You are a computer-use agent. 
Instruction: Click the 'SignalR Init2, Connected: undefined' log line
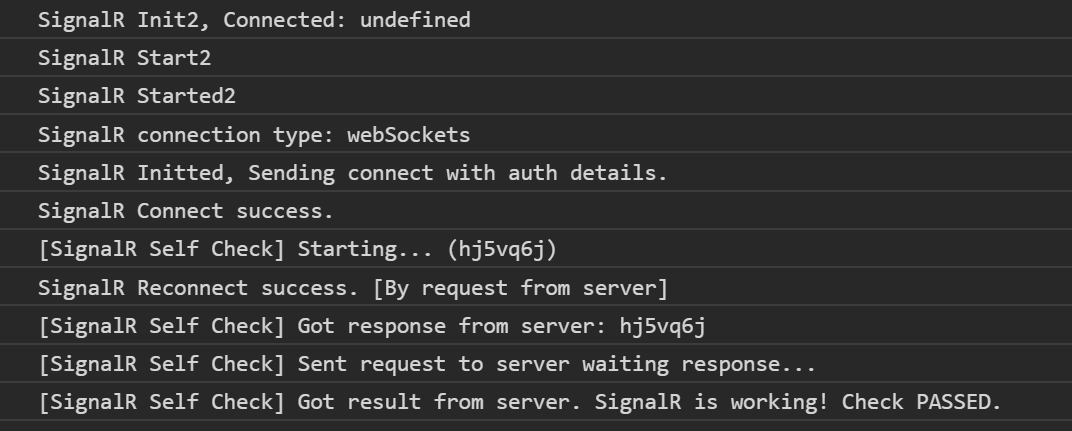[254, 20]
